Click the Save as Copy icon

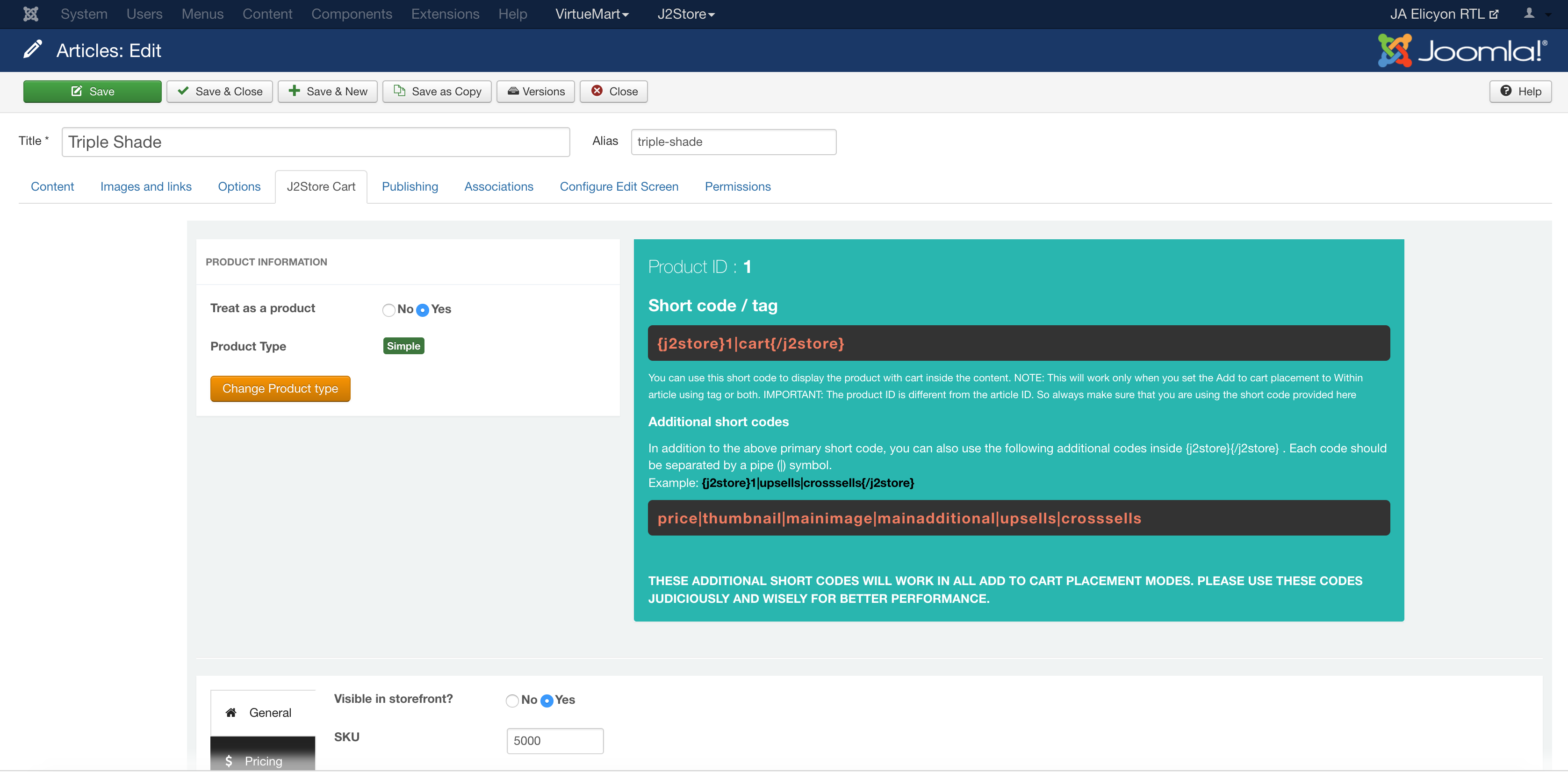399,91
